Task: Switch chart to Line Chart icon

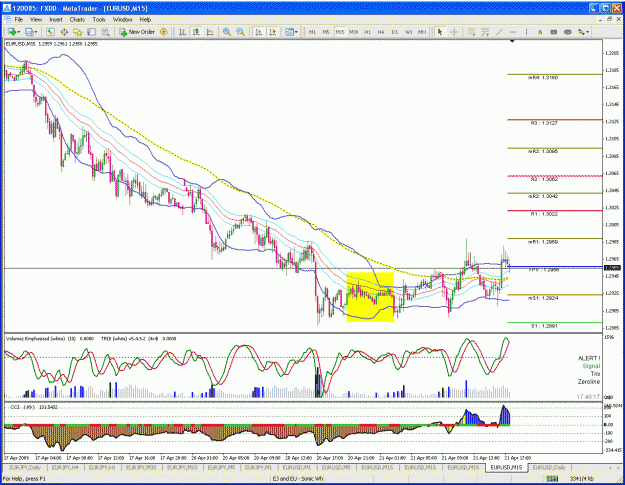Action: click(x=210, y=32)
